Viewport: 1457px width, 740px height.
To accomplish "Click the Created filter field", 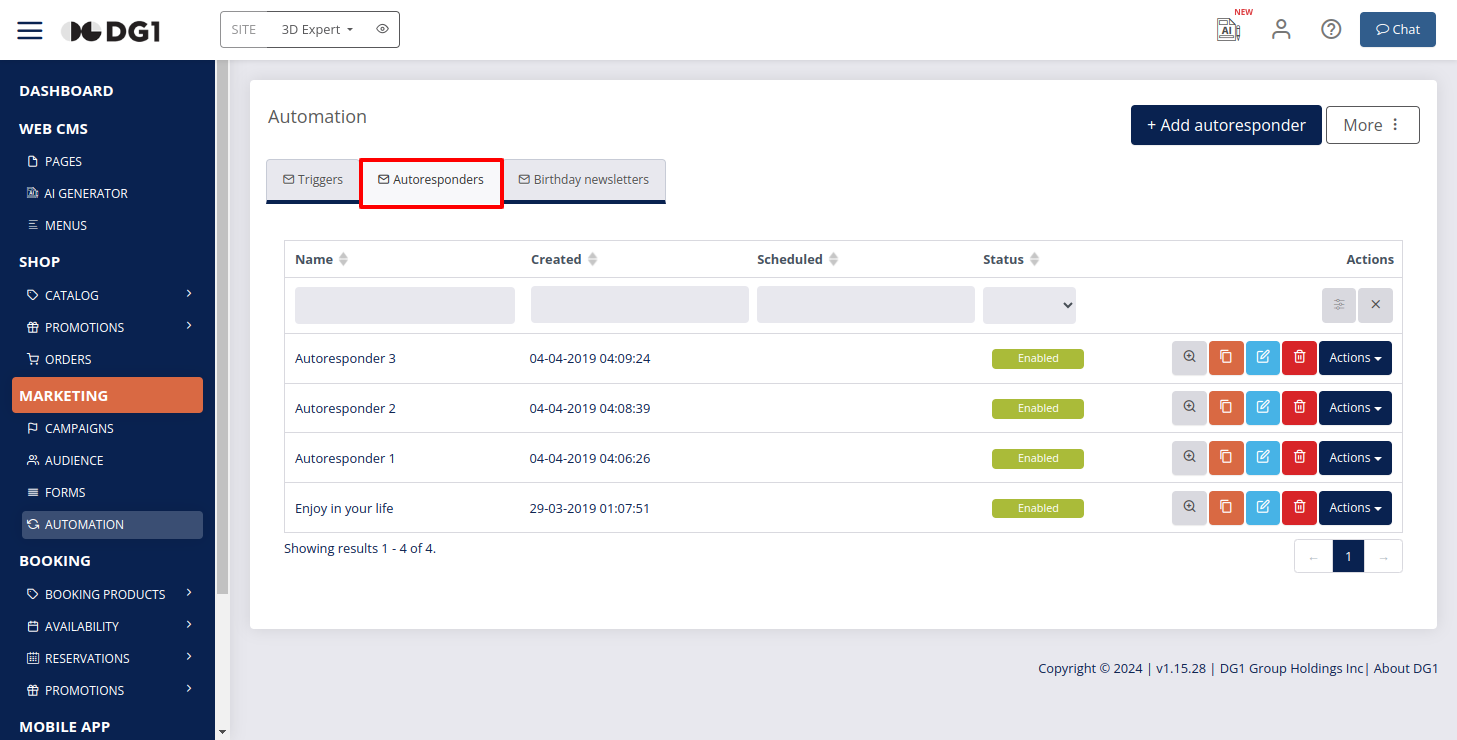I will coord(640,305).
